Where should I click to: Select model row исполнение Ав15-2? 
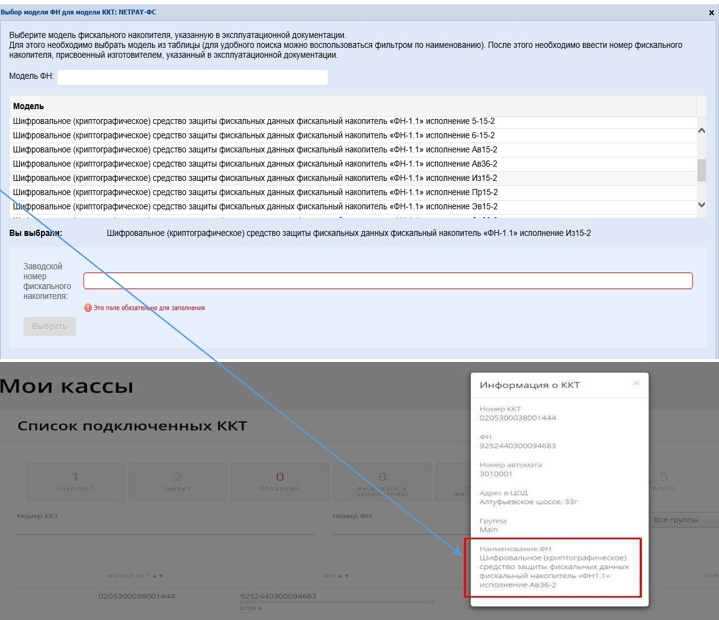pyautogui.click(x=353, y=150)
